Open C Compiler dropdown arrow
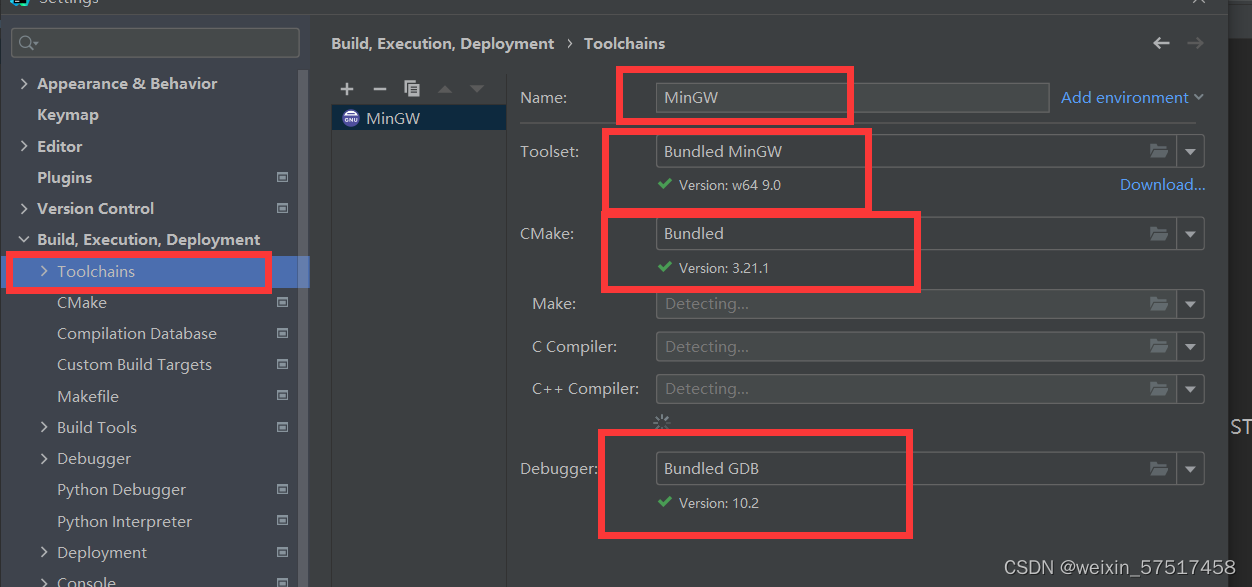Screen dimensions: 1252x587 coord(1190,347)
